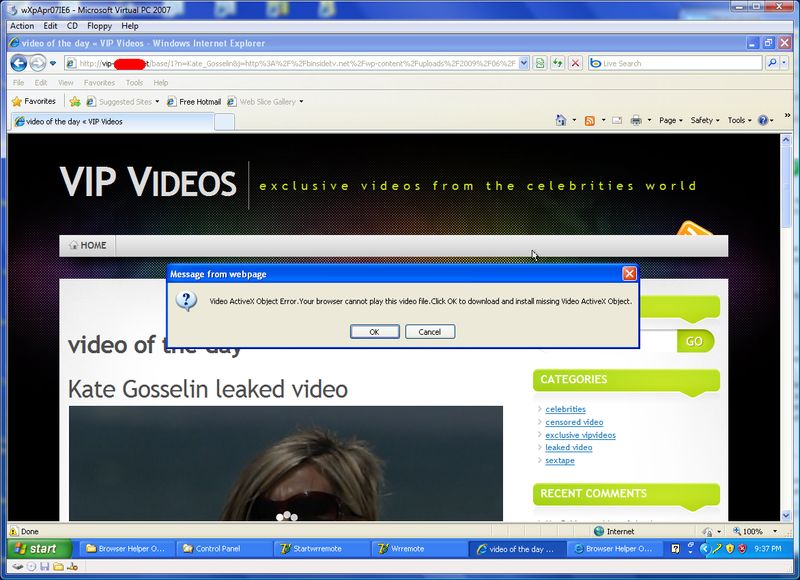Click the scroll up arrow of page scrollbar
This screenshot has height=580, width=800.
click(x=786, y=140)
